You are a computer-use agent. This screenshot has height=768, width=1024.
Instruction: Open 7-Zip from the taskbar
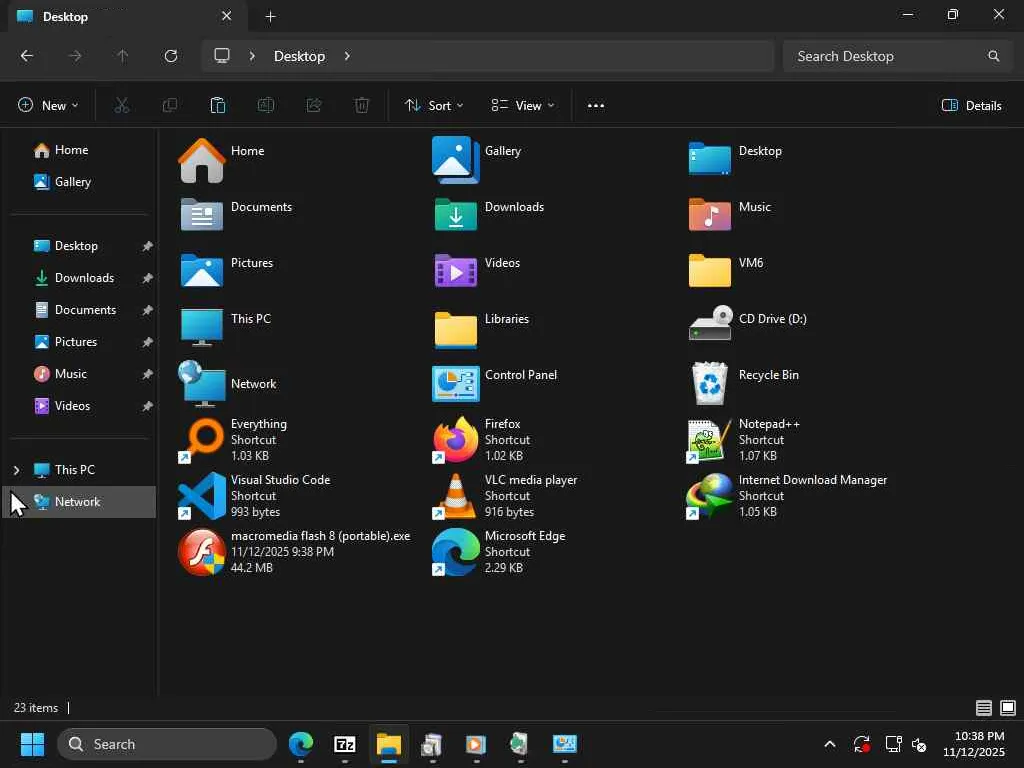click(x=345, y=744)
